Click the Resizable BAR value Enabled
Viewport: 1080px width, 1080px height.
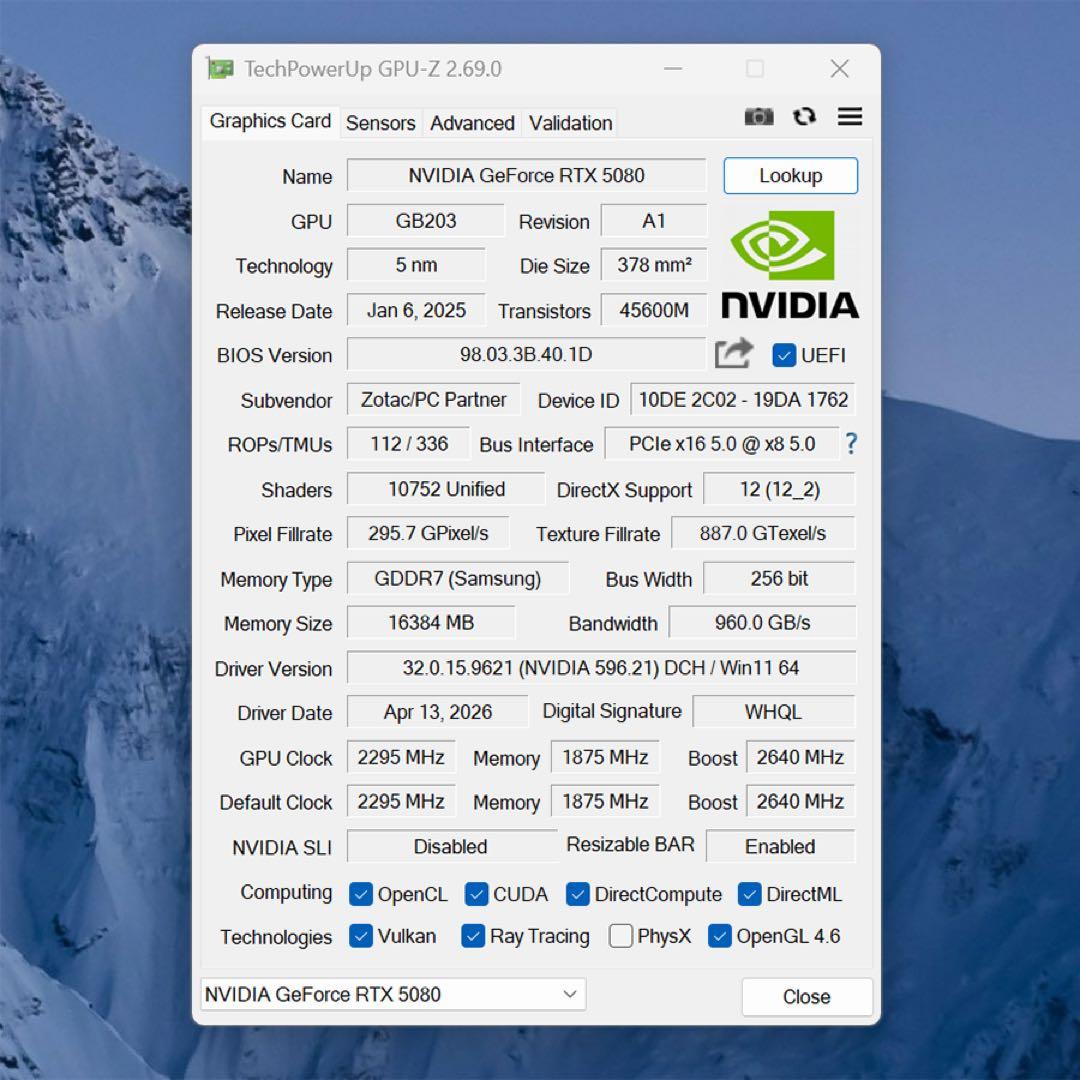(780, 846)
